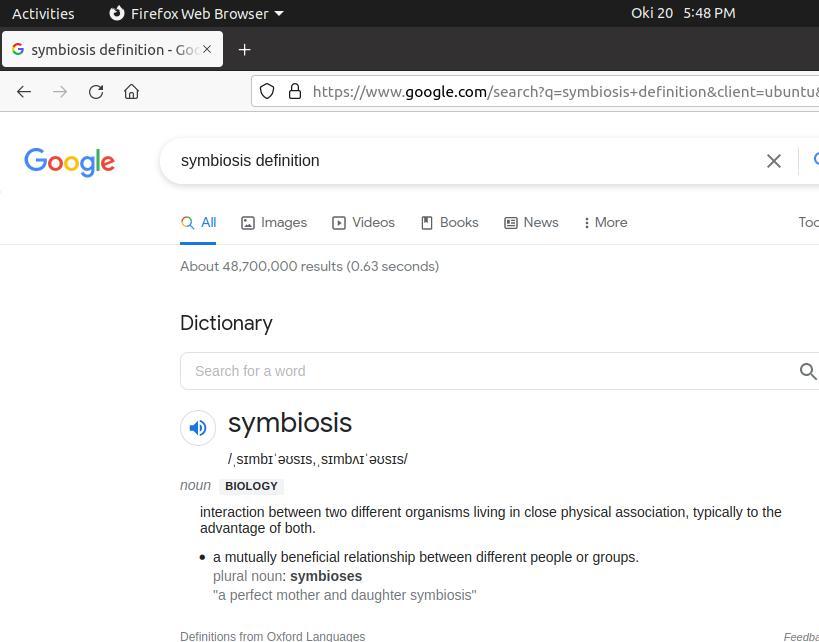Click the 'noun' part of speech label
Screen dimensions: 819x642
tap(195, 486)
